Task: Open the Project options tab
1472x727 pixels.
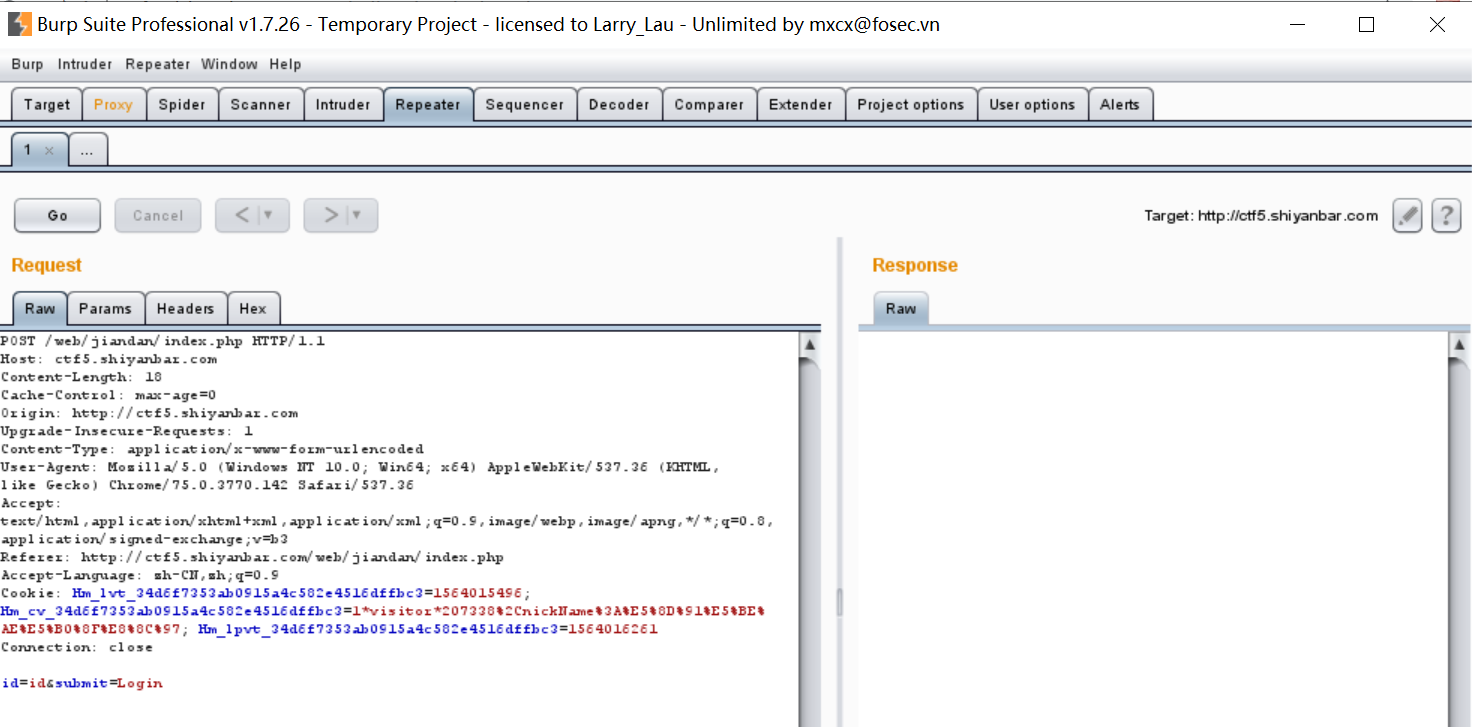Action: click(x=911, y=104)
